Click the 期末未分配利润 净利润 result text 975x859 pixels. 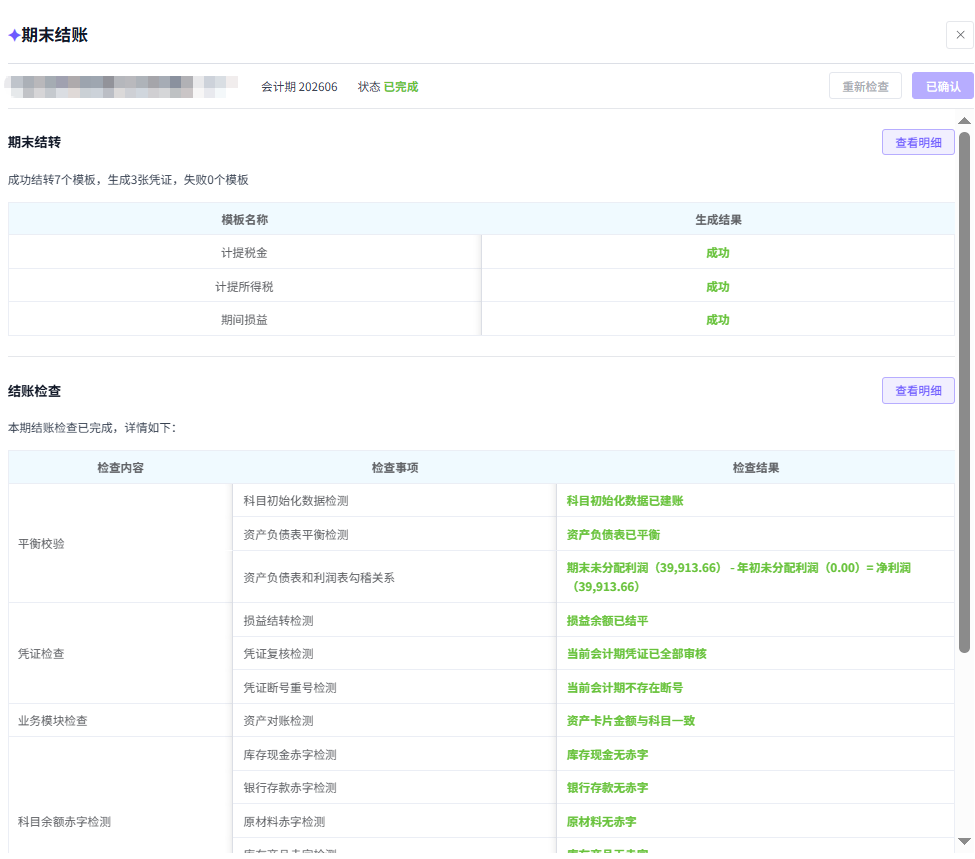738,577
